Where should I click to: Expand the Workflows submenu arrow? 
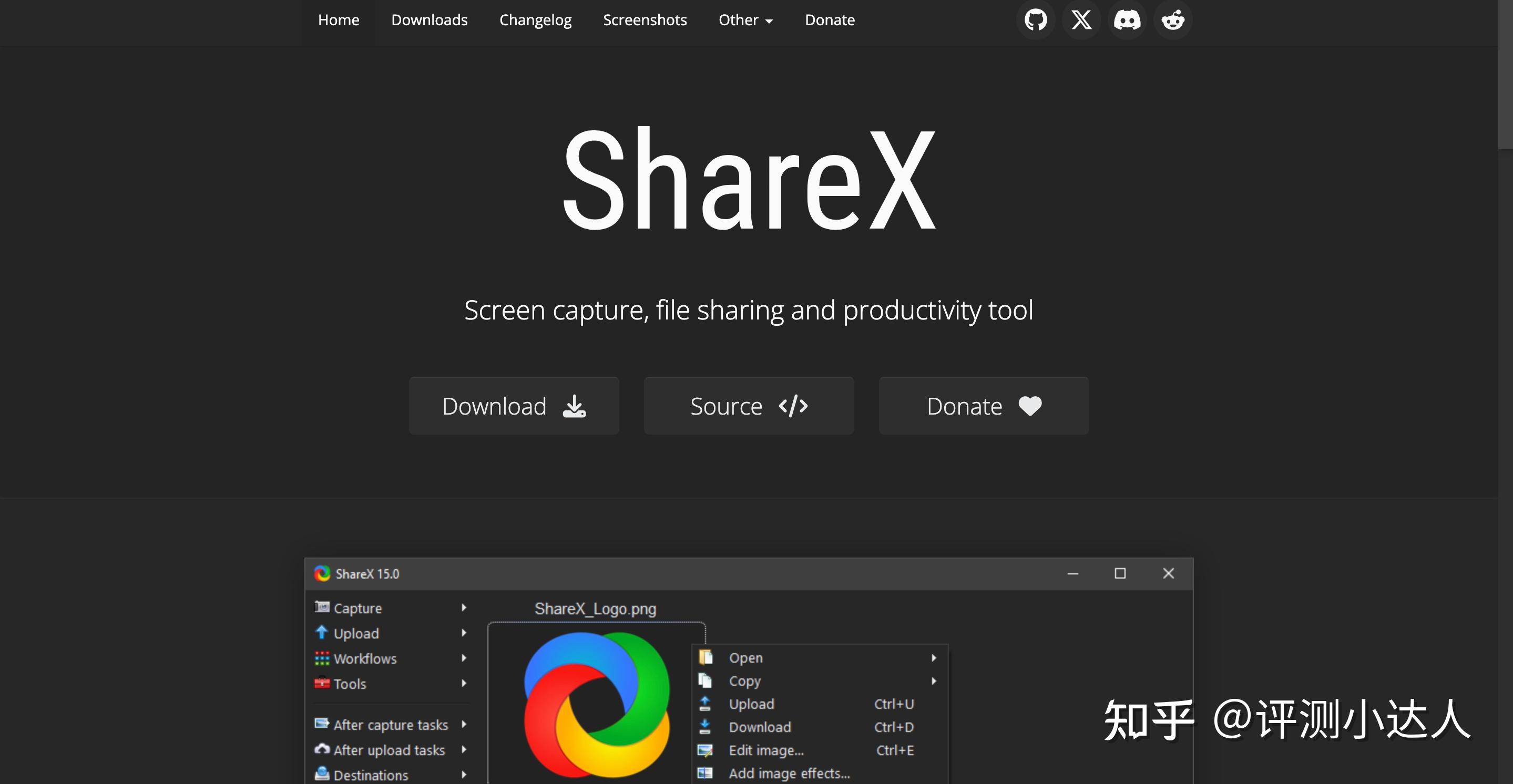point(464,658)
